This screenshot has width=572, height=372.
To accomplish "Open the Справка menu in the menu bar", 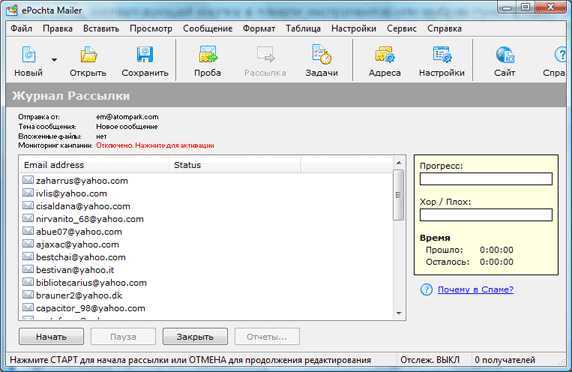I will coord(444,28).
